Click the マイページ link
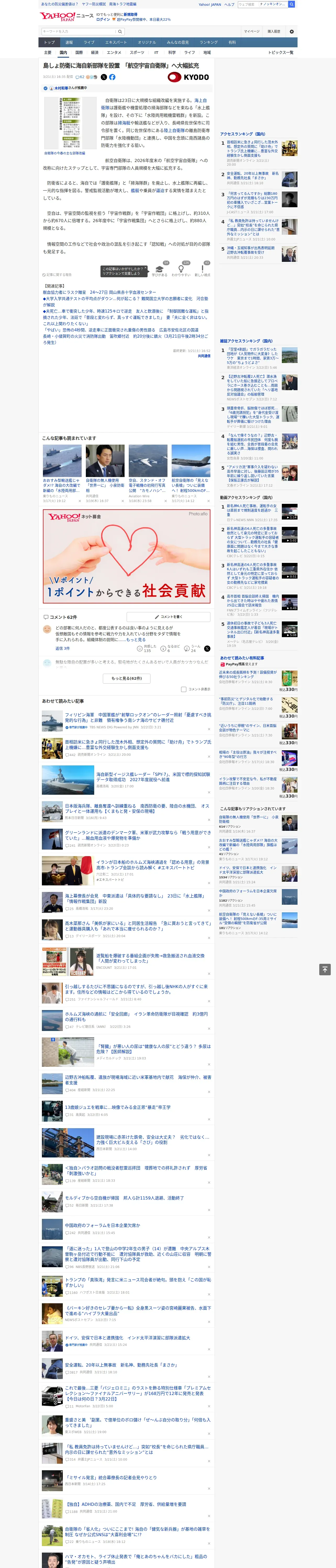Image resolution: width=336 pixels, height=1568 pixels. 251,32
